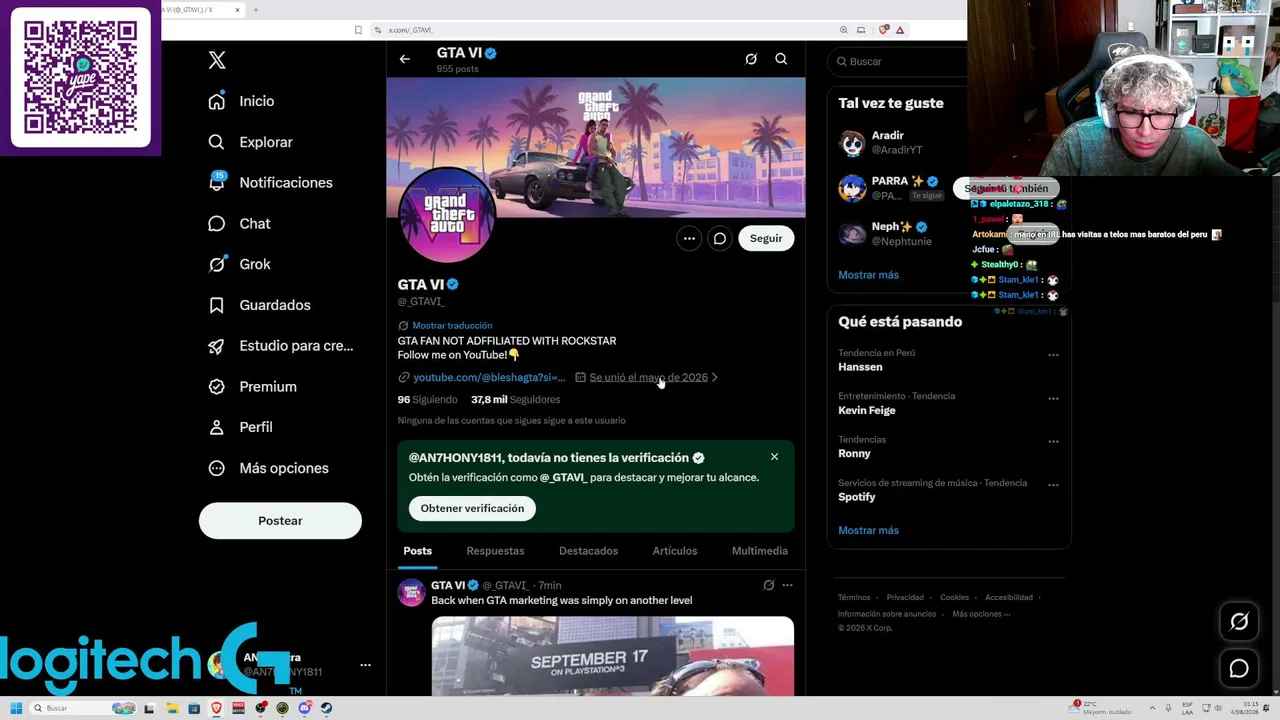Viewport: 1280px width, 720px height.
Task: Click Obtener verificación button
Action: point(472,508)
